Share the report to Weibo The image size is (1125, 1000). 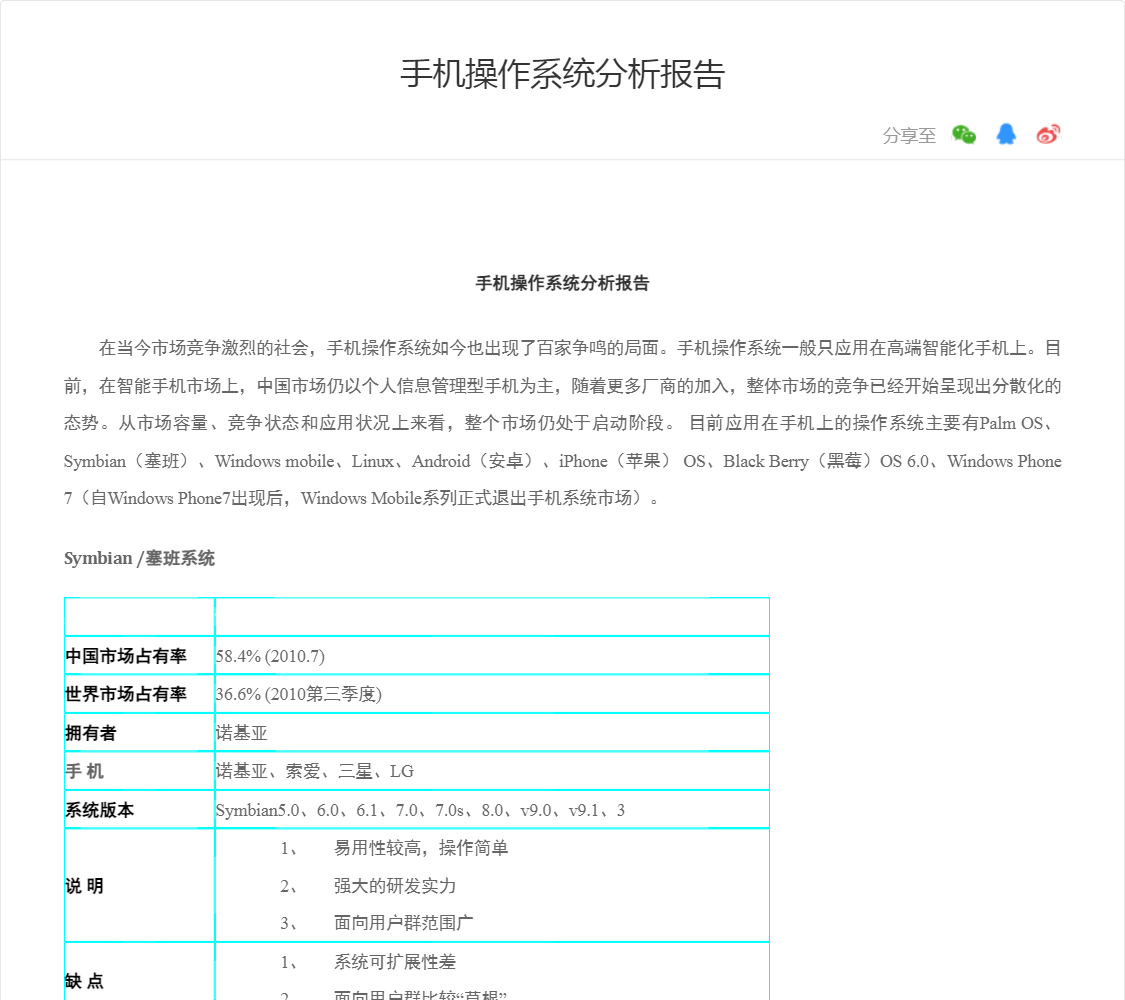click(x=1048, y=134)
